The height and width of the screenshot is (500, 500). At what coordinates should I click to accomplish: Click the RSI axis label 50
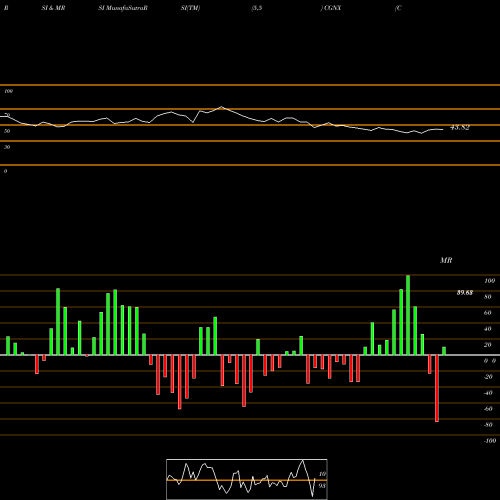7,131
